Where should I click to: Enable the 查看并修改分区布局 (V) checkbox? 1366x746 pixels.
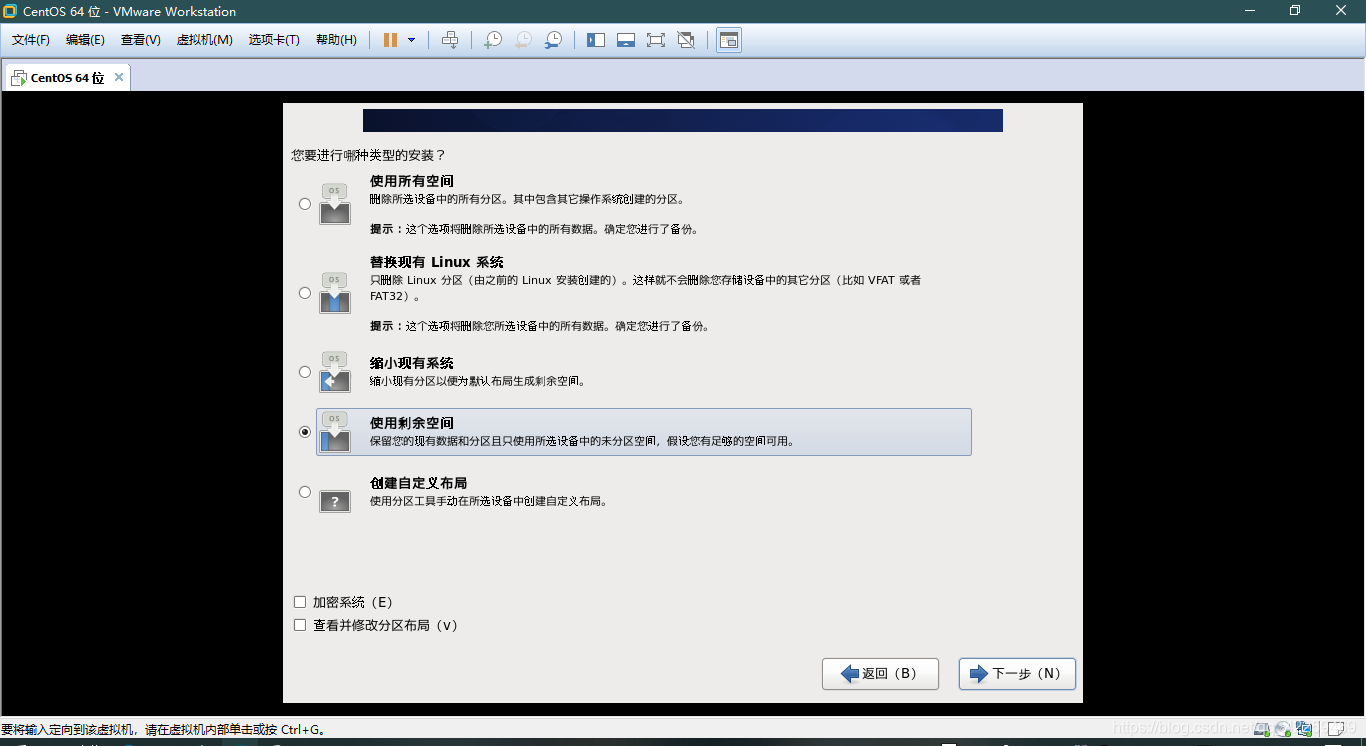[300, 625]
